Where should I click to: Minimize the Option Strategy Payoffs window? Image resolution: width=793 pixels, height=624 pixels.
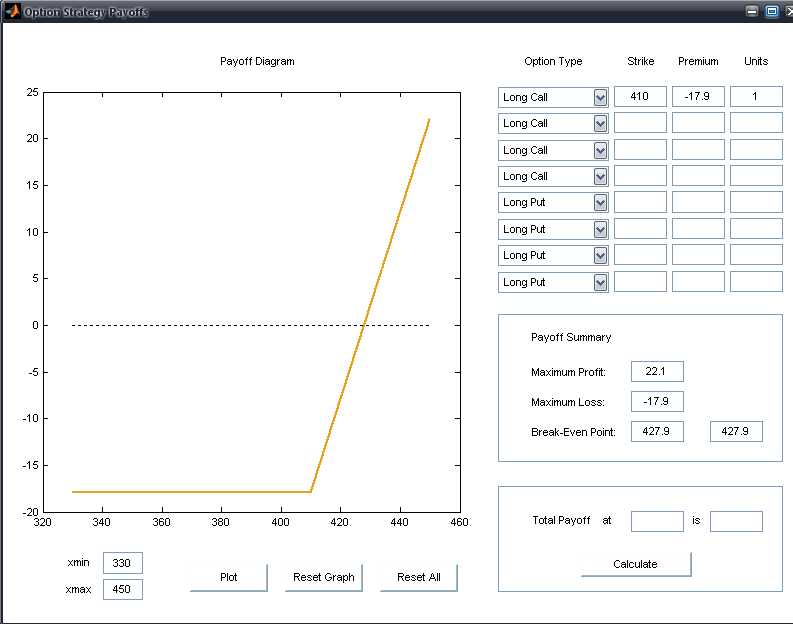[752, 11]
